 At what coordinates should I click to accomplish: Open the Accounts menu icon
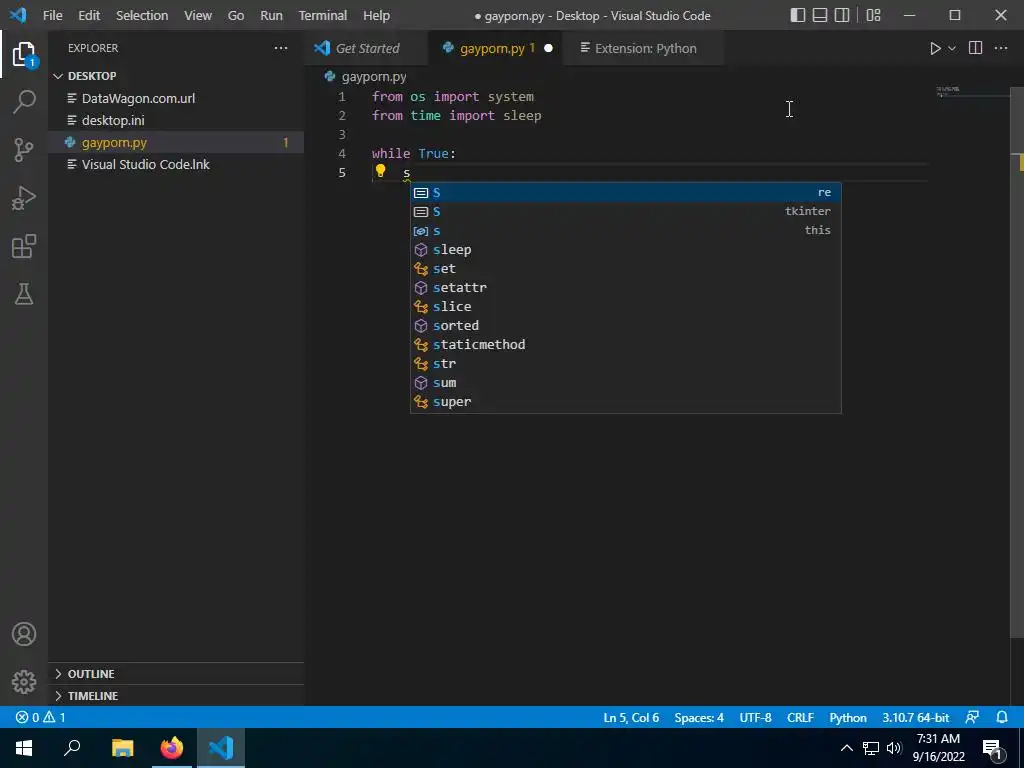coord(24,634)
